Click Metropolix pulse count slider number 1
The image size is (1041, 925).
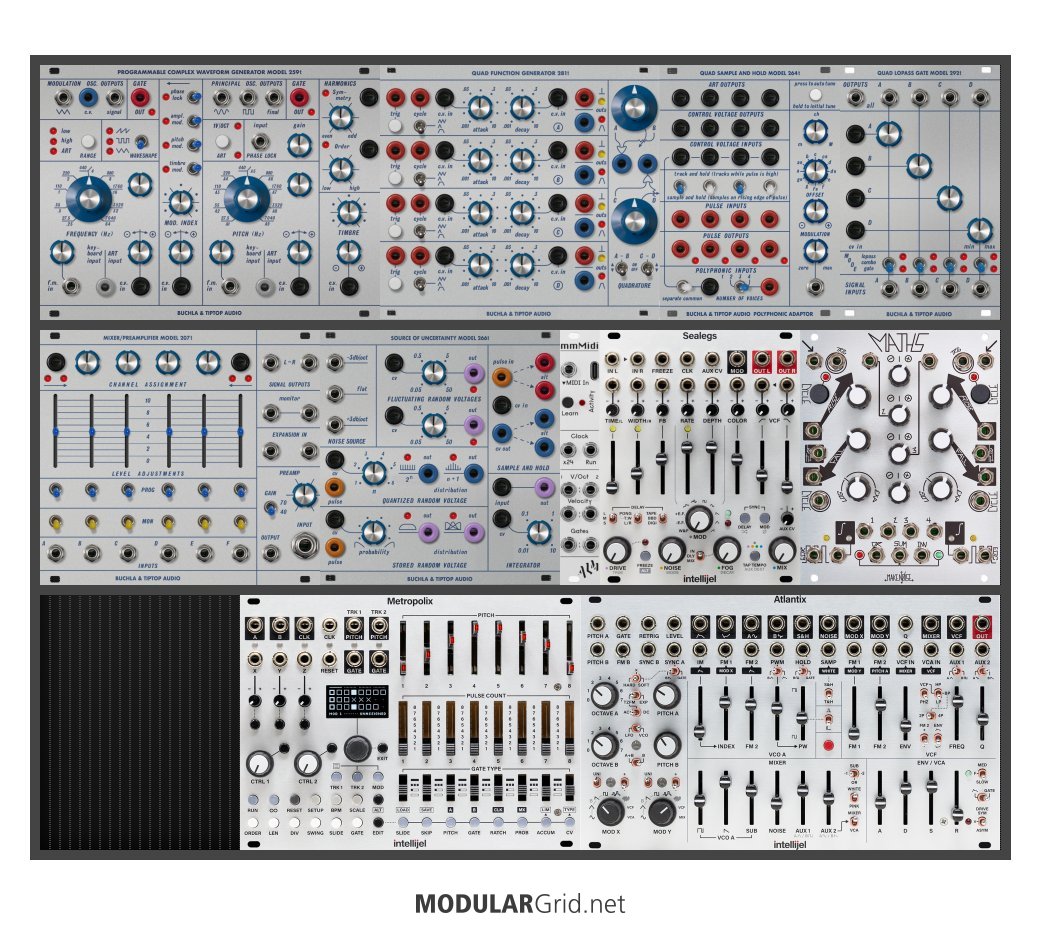tap(403, 727)
